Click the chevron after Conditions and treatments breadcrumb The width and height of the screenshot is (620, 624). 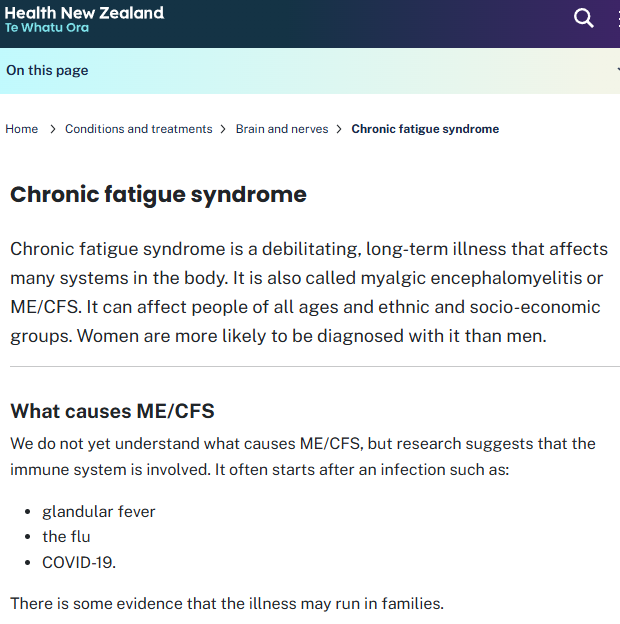point(224,129)
